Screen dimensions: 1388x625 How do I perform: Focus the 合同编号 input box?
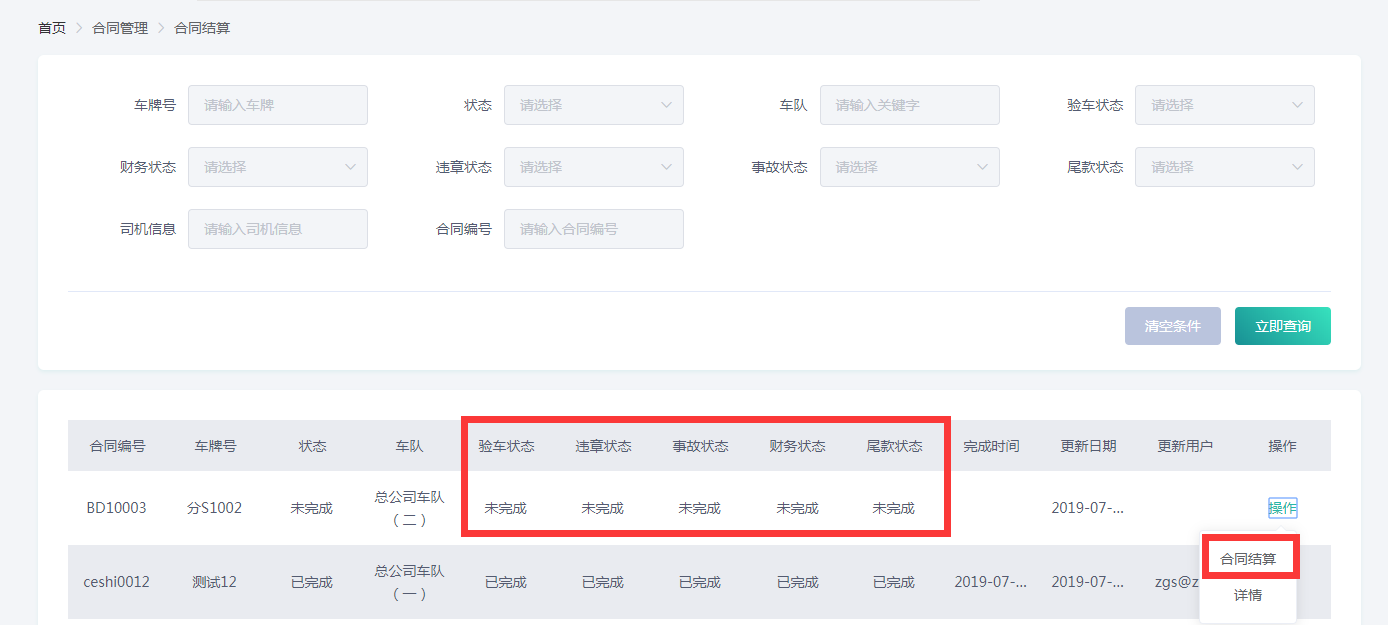[593, 229]
